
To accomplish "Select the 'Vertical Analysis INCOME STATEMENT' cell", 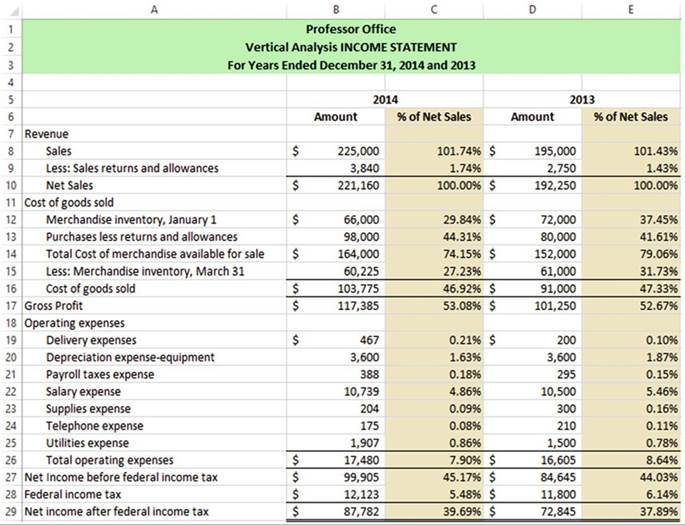I will [x=350, y=47].
